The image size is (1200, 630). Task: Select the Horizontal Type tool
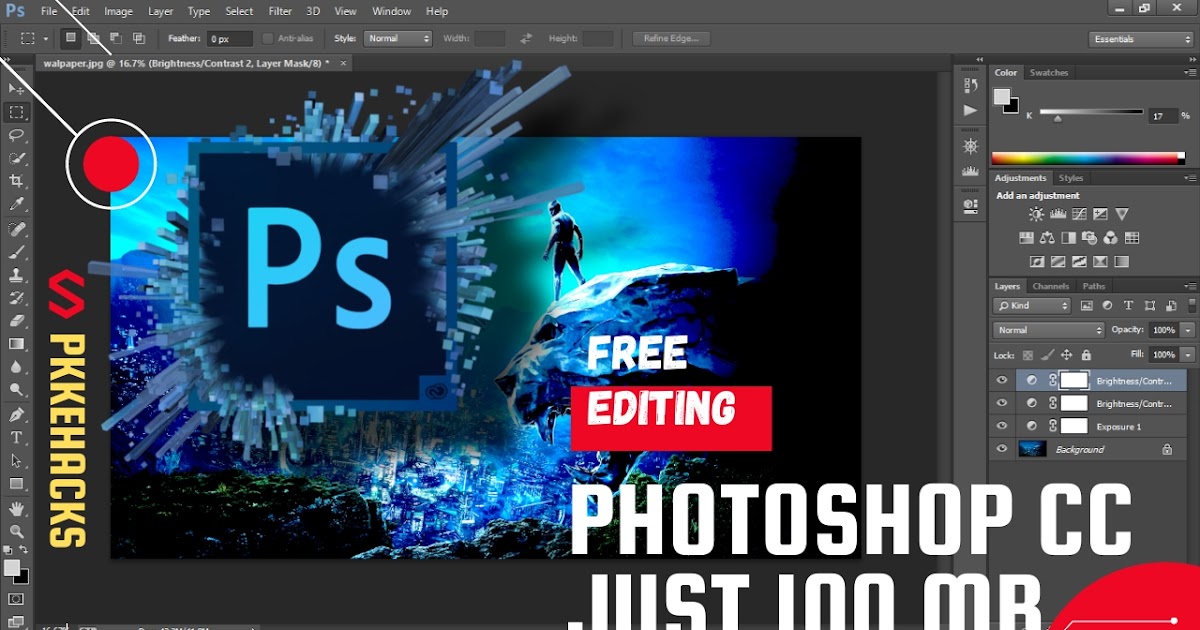tap(17, 437)
